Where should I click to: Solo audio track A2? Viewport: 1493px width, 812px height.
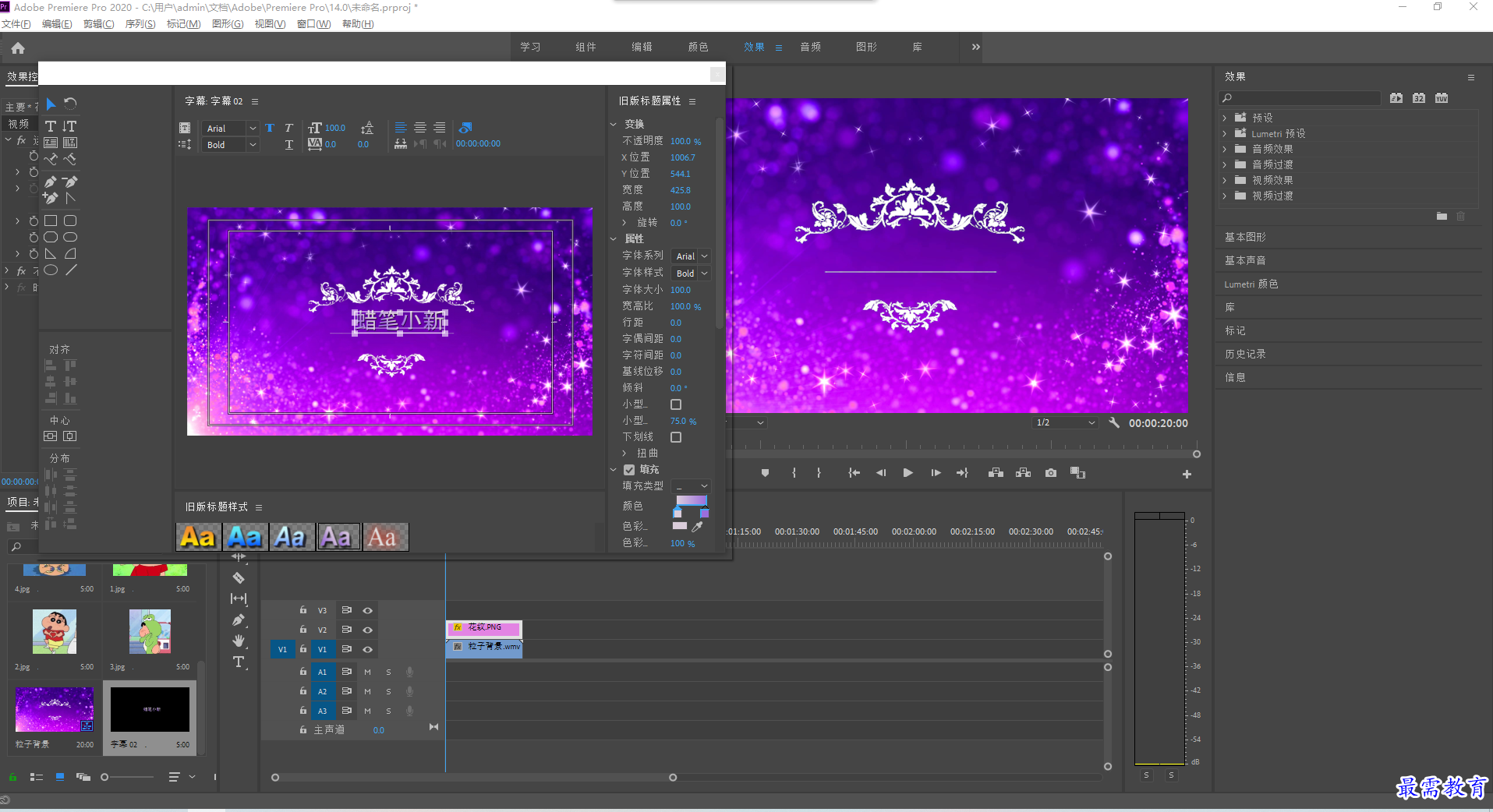(388, 691)
